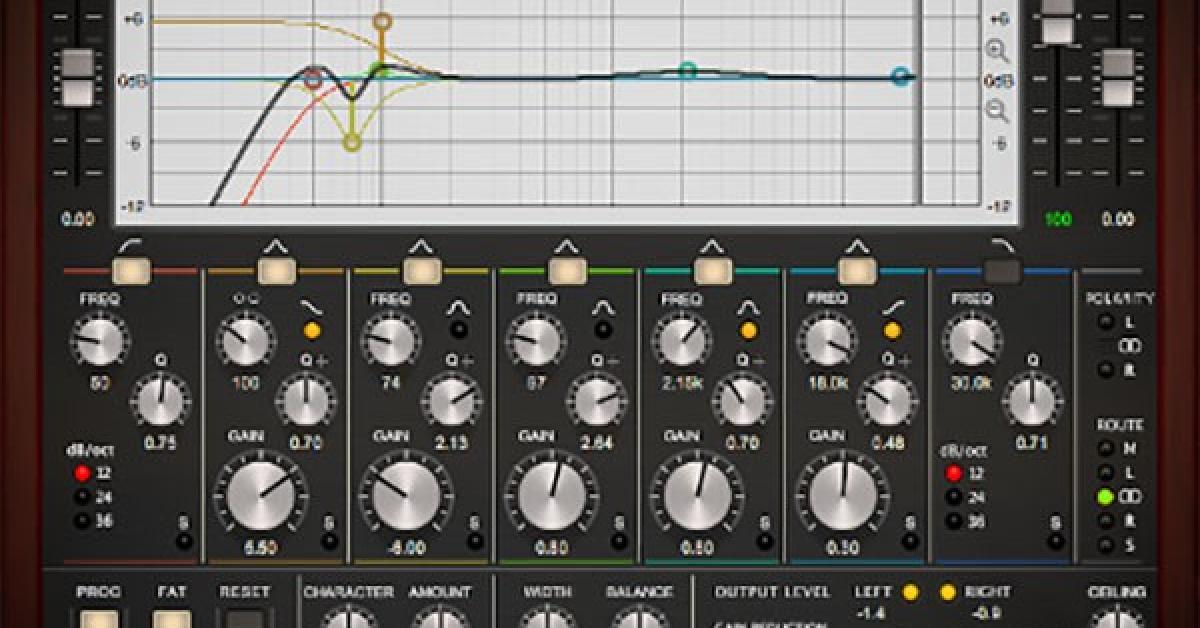Set Route to M (mid)
Viewport: 1200px width, 628px height.
point(1105,449)
